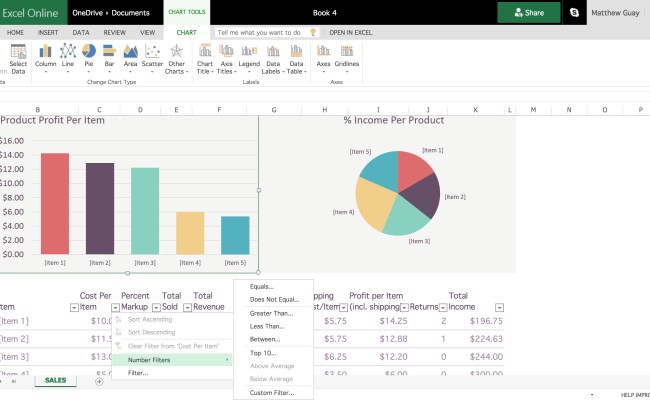
Task: Click the Share button
Action: (x=529, y=12)
